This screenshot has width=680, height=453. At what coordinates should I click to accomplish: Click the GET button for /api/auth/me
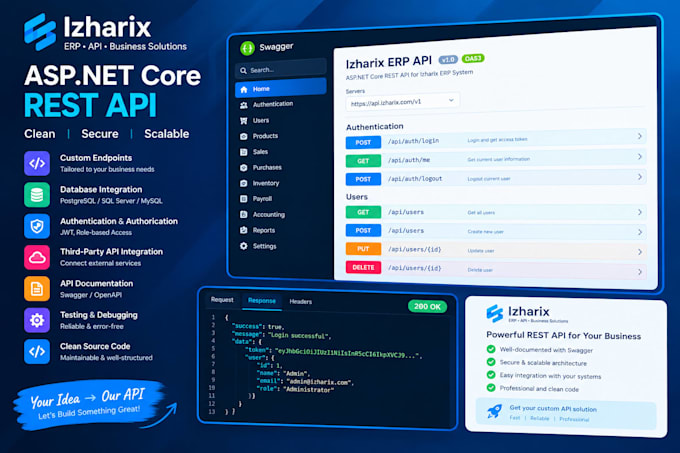tap(363, 161)
